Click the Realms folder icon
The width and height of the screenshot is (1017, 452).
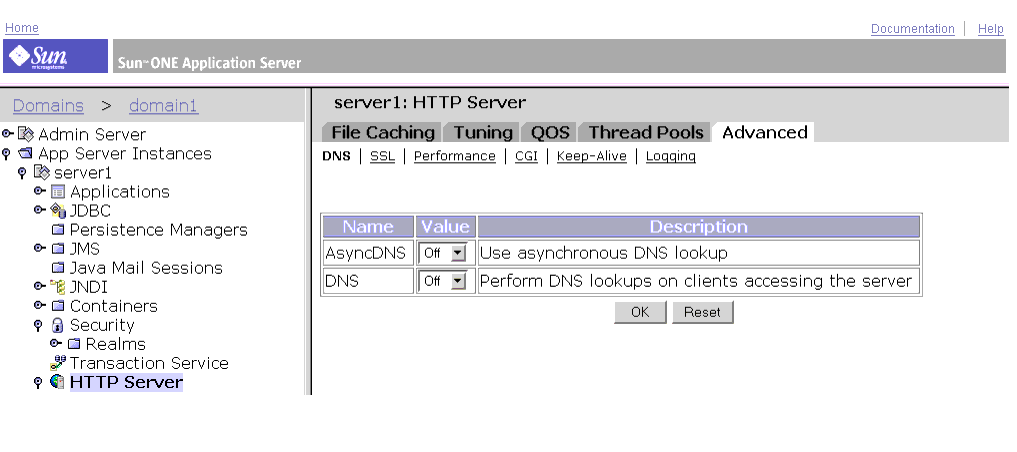[x=74, y=344]
